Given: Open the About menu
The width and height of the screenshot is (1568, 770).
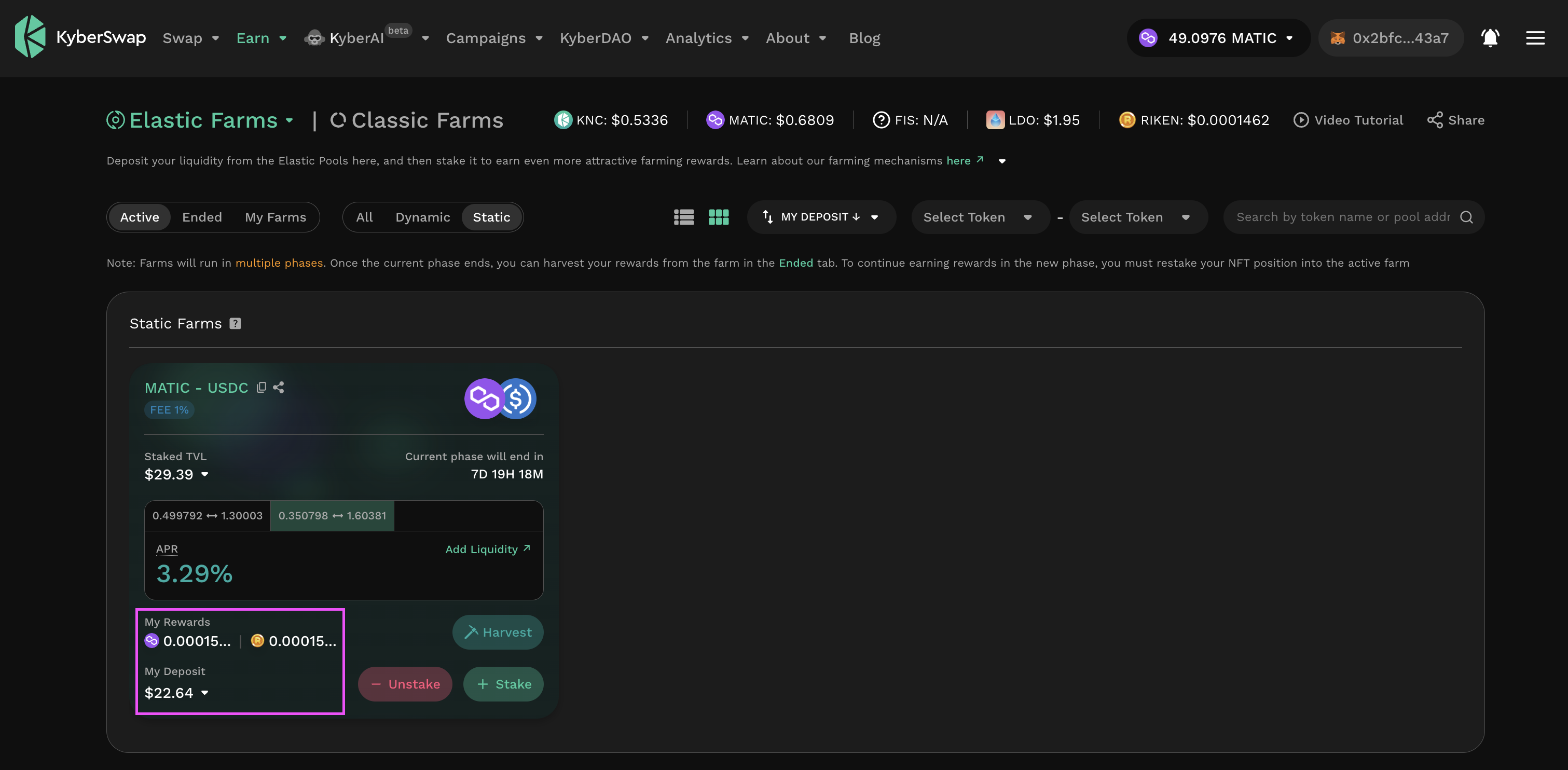Looking at the screenshot, I should pyautogui.click(x=795, y=38).
